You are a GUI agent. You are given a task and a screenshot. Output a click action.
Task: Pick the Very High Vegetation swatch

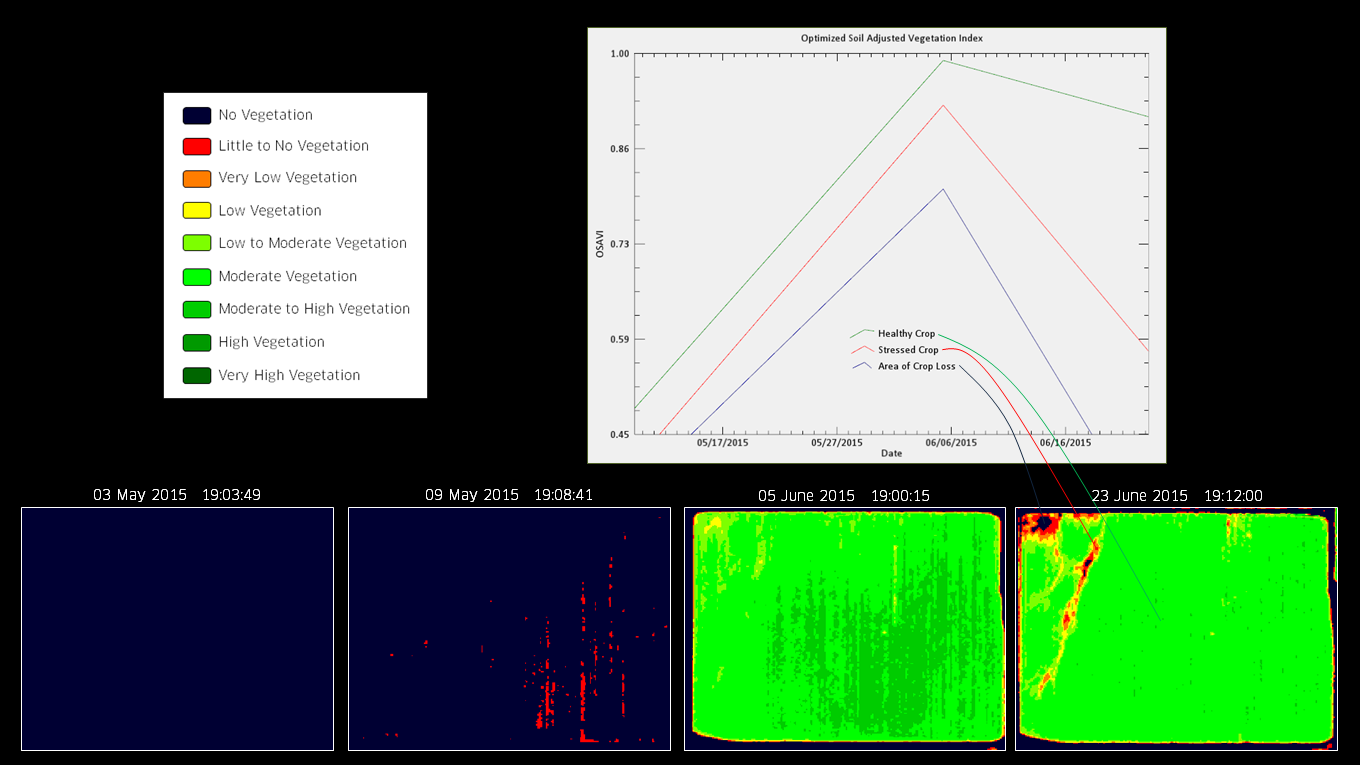(x=197, y=376)
